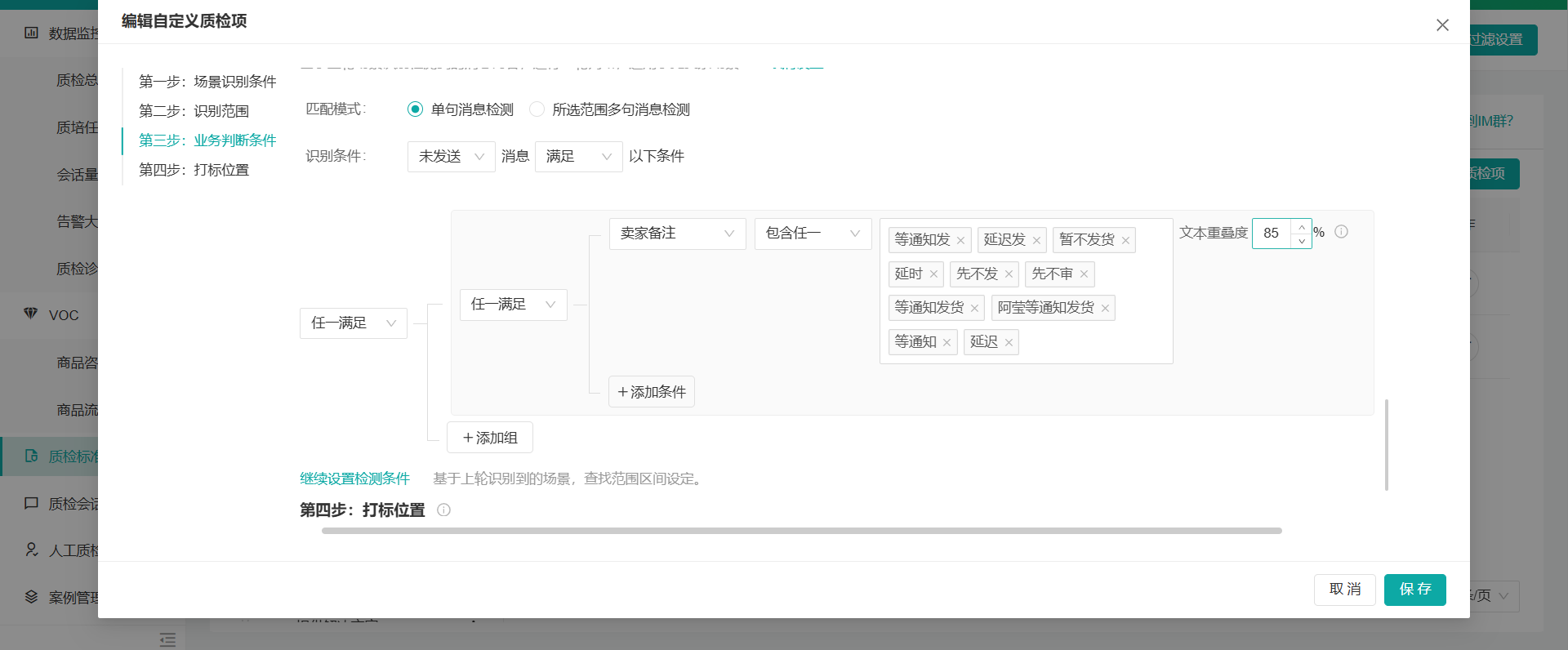Open the 商品咨 sidebar menu item
The image size is (1568, 650).
[x=77, y=363]
